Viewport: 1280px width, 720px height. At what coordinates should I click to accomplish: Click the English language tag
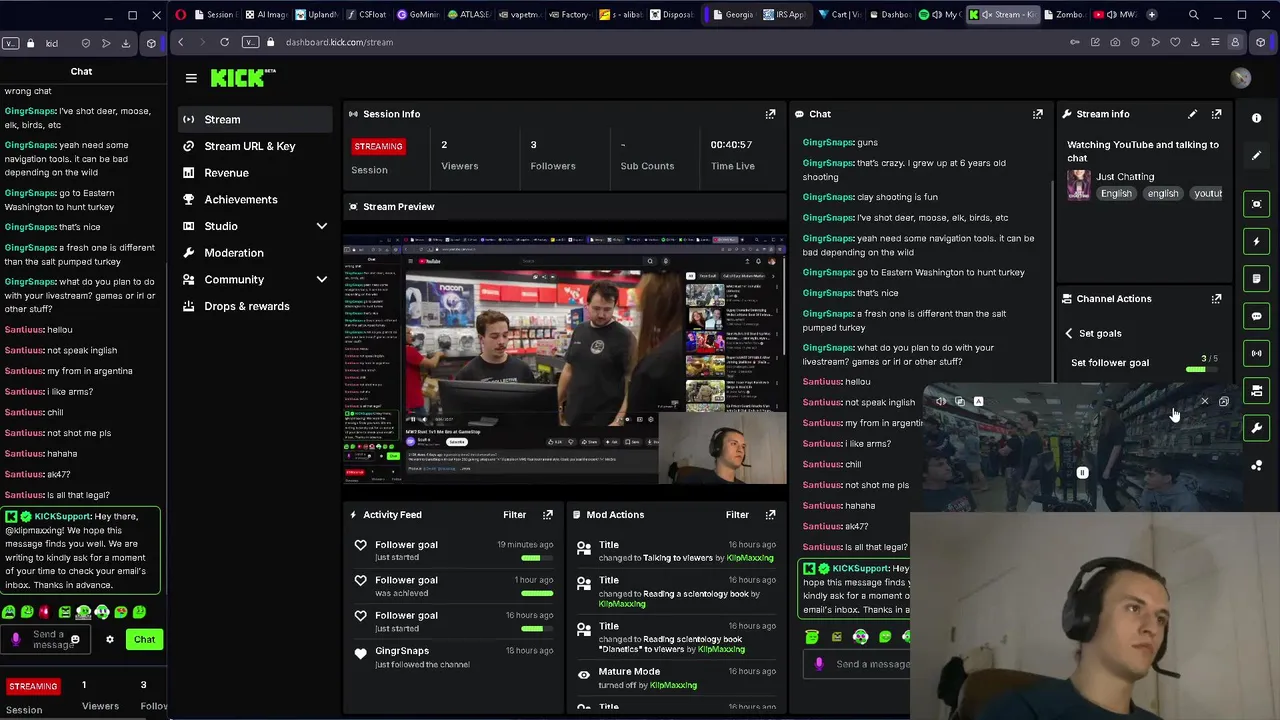point(1116,193)
